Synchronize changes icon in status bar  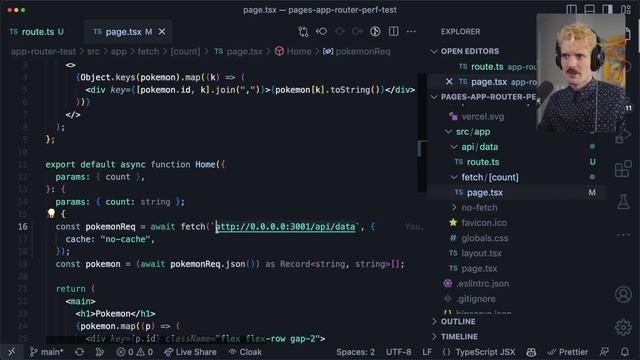[80, 352]
